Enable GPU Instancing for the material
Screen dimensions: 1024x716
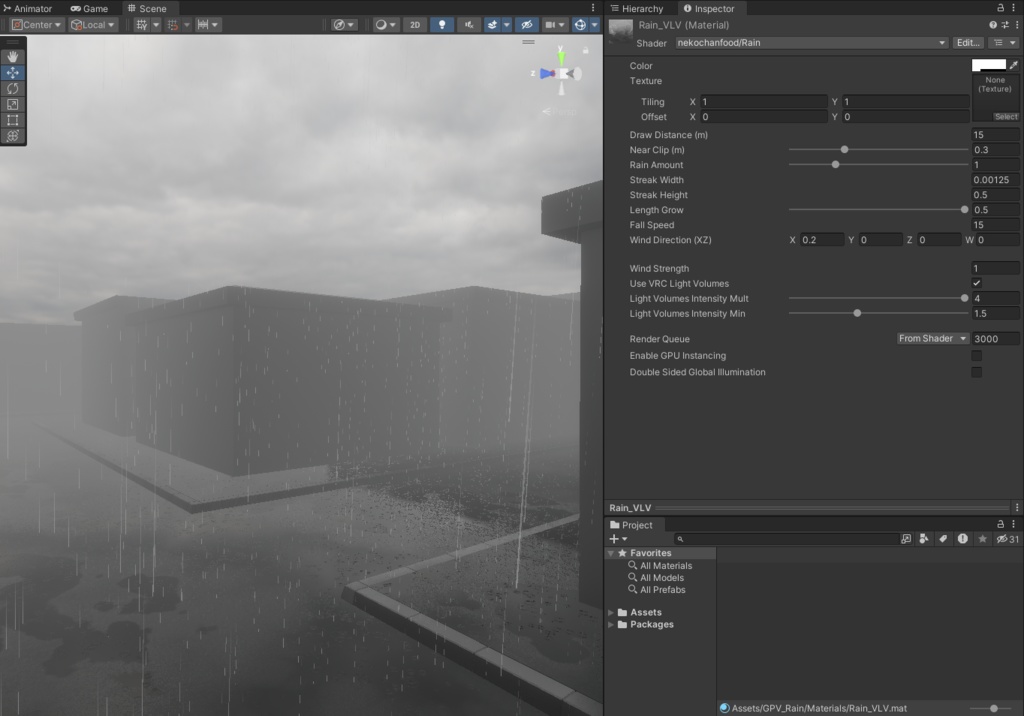pyautogui.click(x=977, y=356)
